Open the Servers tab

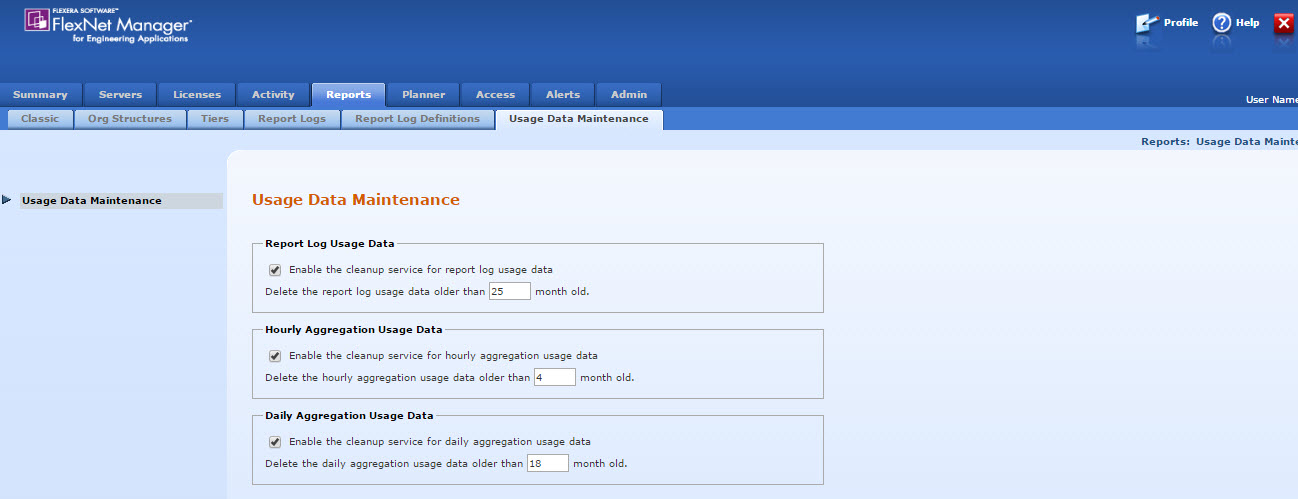tap(120, 95)
